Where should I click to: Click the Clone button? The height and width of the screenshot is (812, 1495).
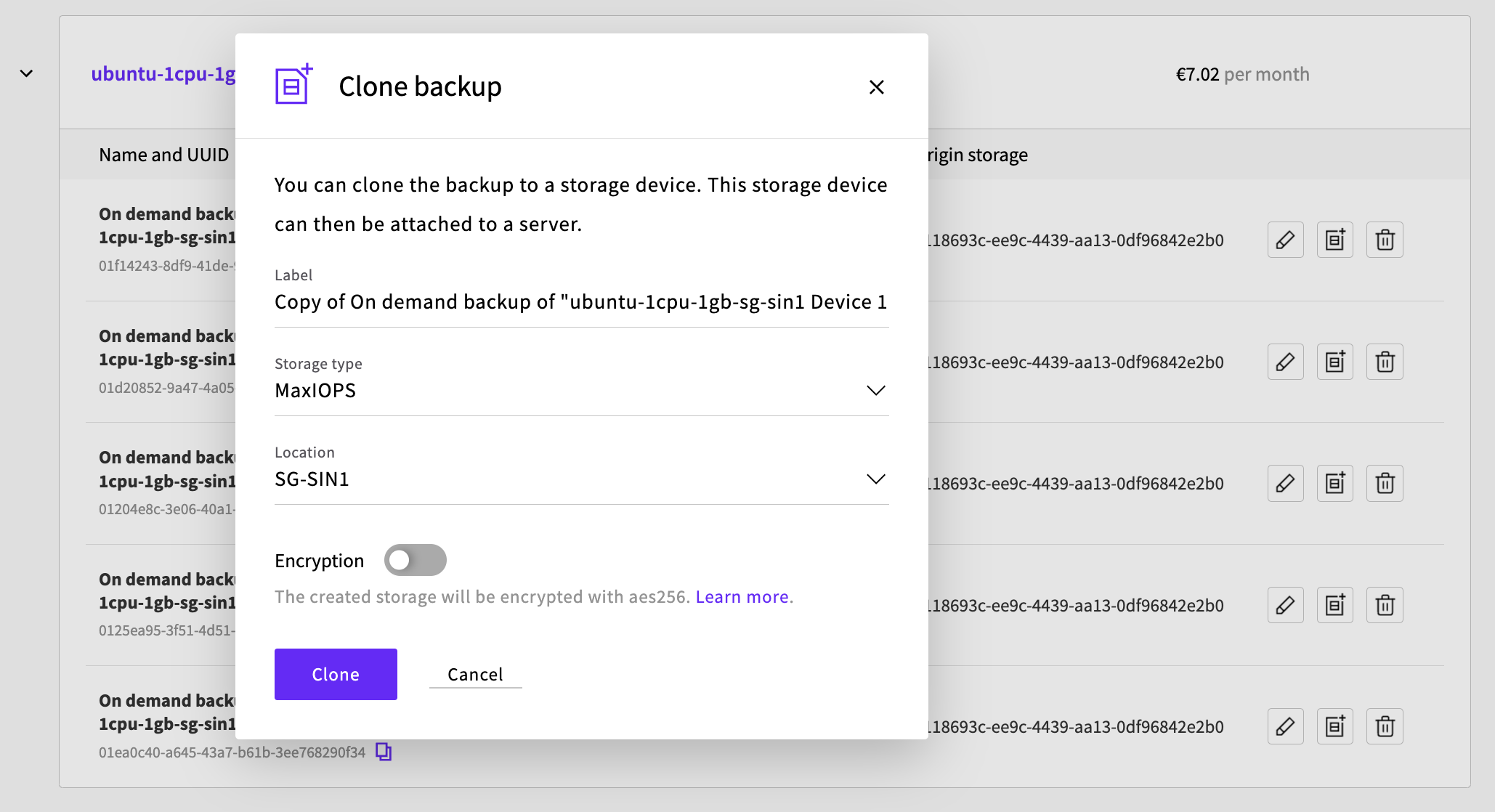click(336, 674)
